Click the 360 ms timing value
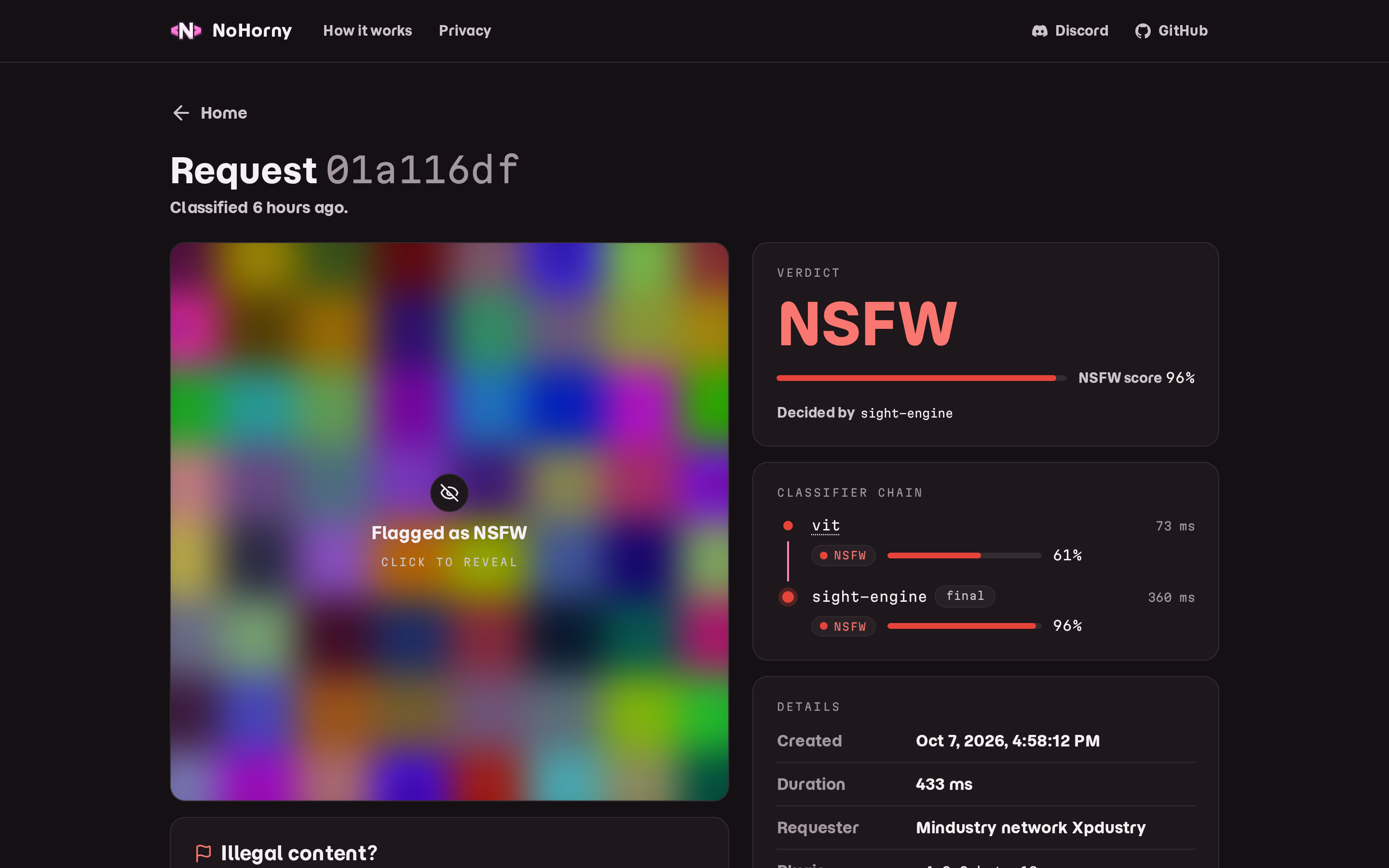 (1171, 597)
